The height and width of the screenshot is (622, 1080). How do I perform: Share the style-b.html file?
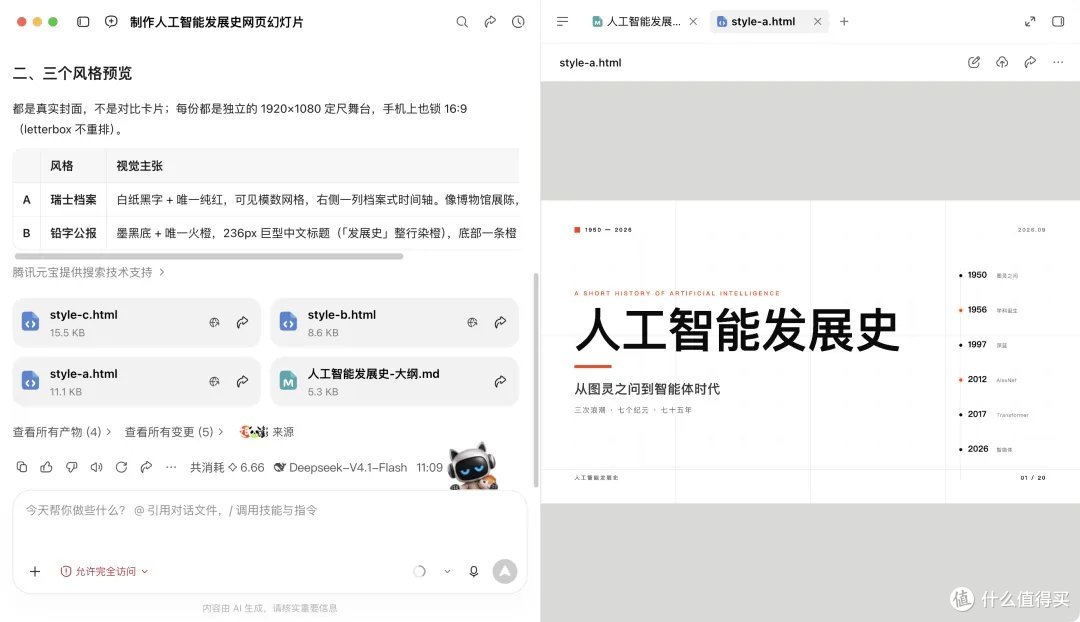tap(501, 322)
